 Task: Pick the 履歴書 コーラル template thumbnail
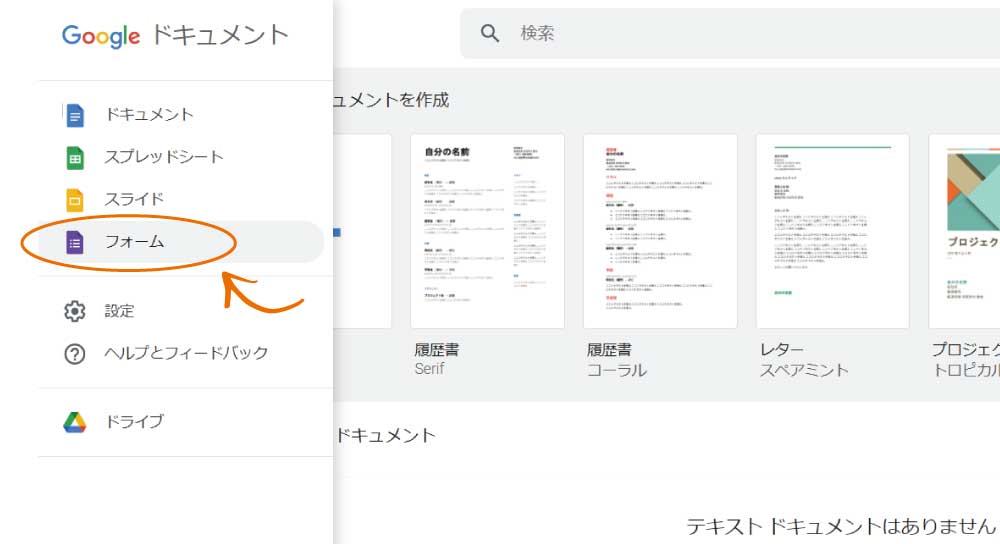click(x=660, y=231)
